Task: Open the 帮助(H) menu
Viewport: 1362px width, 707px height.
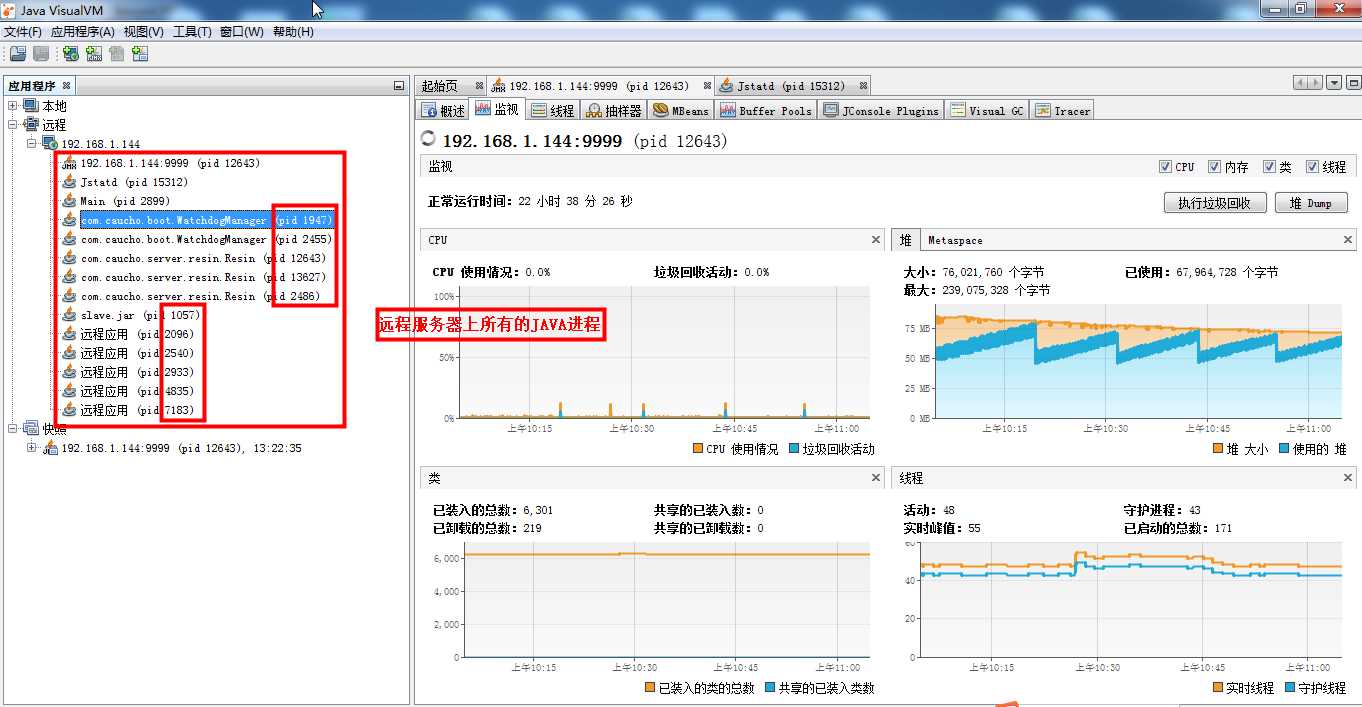Action: coord(293,32)
